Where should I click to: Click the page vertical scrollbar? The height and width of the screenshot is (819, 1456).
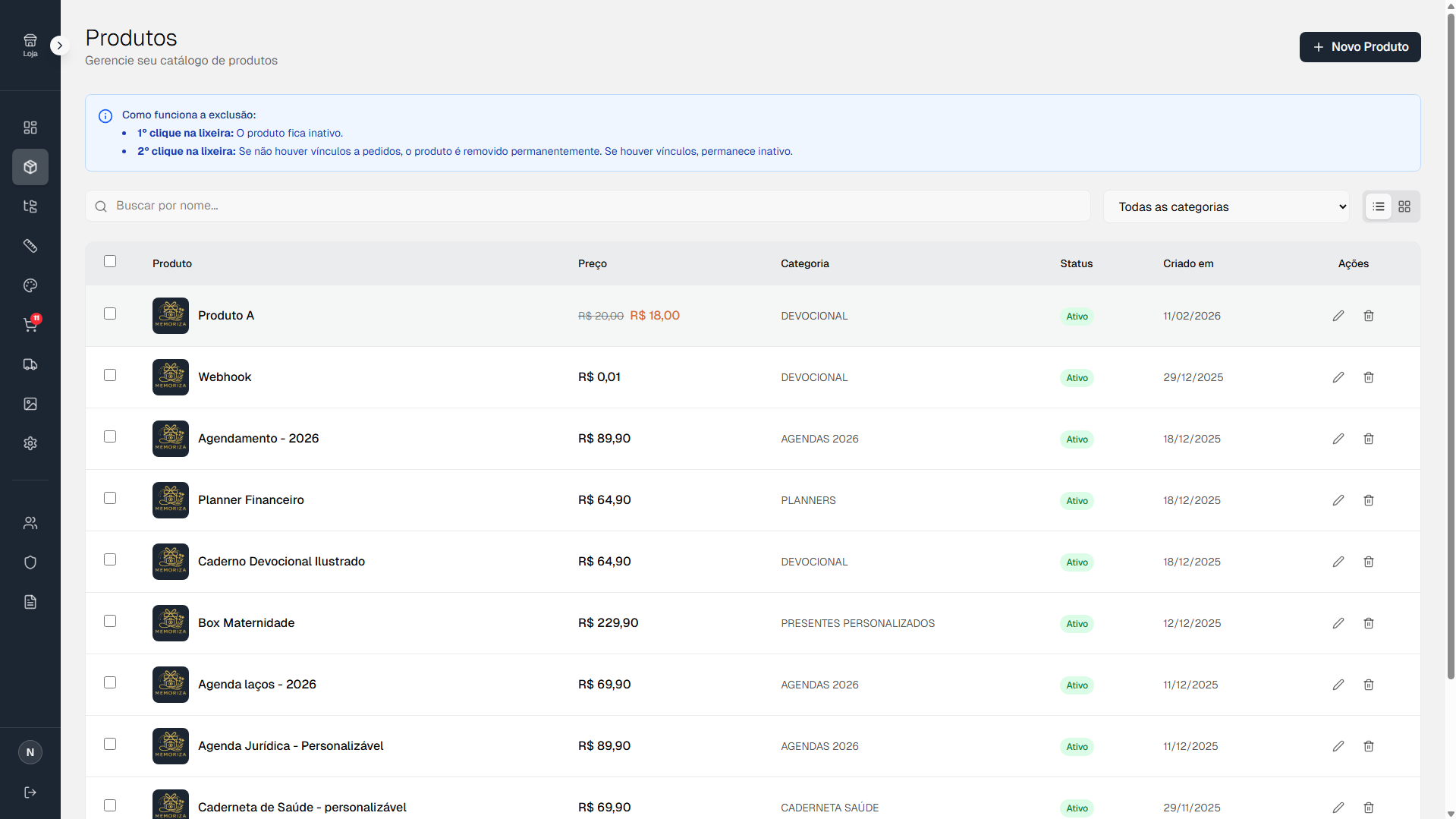(x=1451, y=345)
